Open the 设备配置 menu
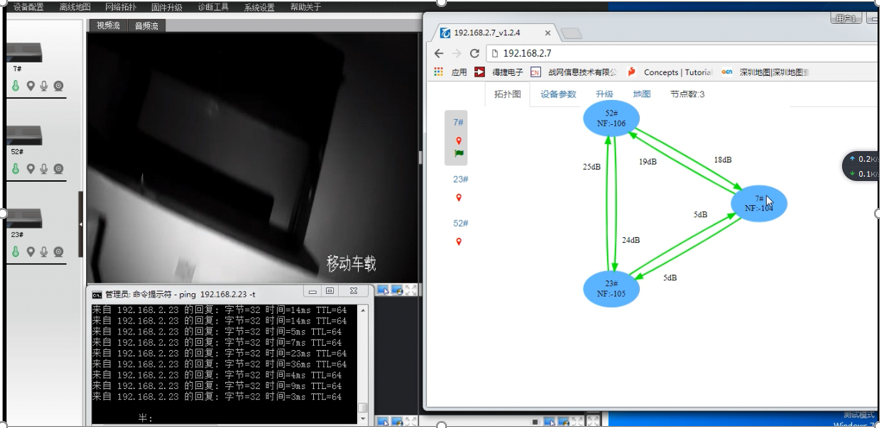Image resolution: width=880 pixels, height=428 pixels. pyautogui.click(x=28, y=7)
